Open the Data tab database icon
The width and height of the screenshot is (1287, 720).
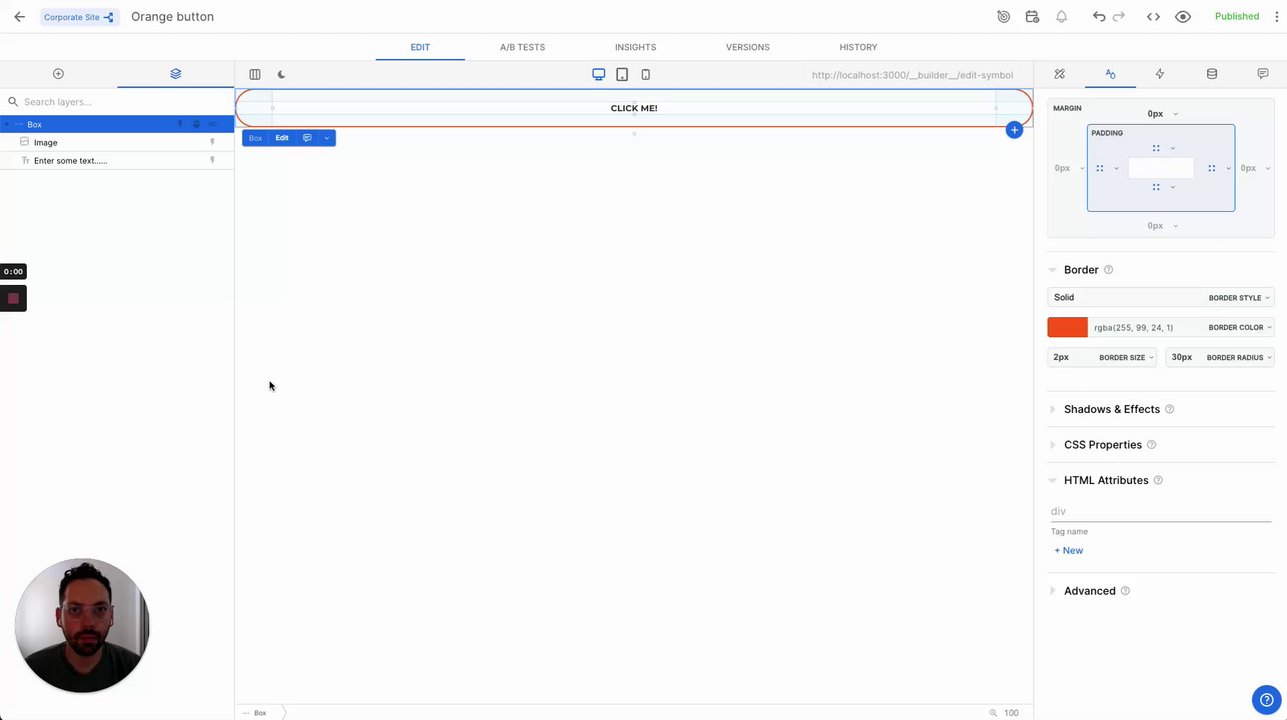point(1212,74)
